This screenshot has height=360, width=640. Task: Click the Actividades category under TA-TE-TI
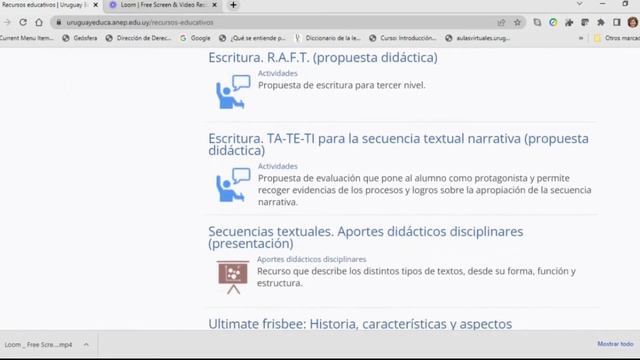point(278,166)
